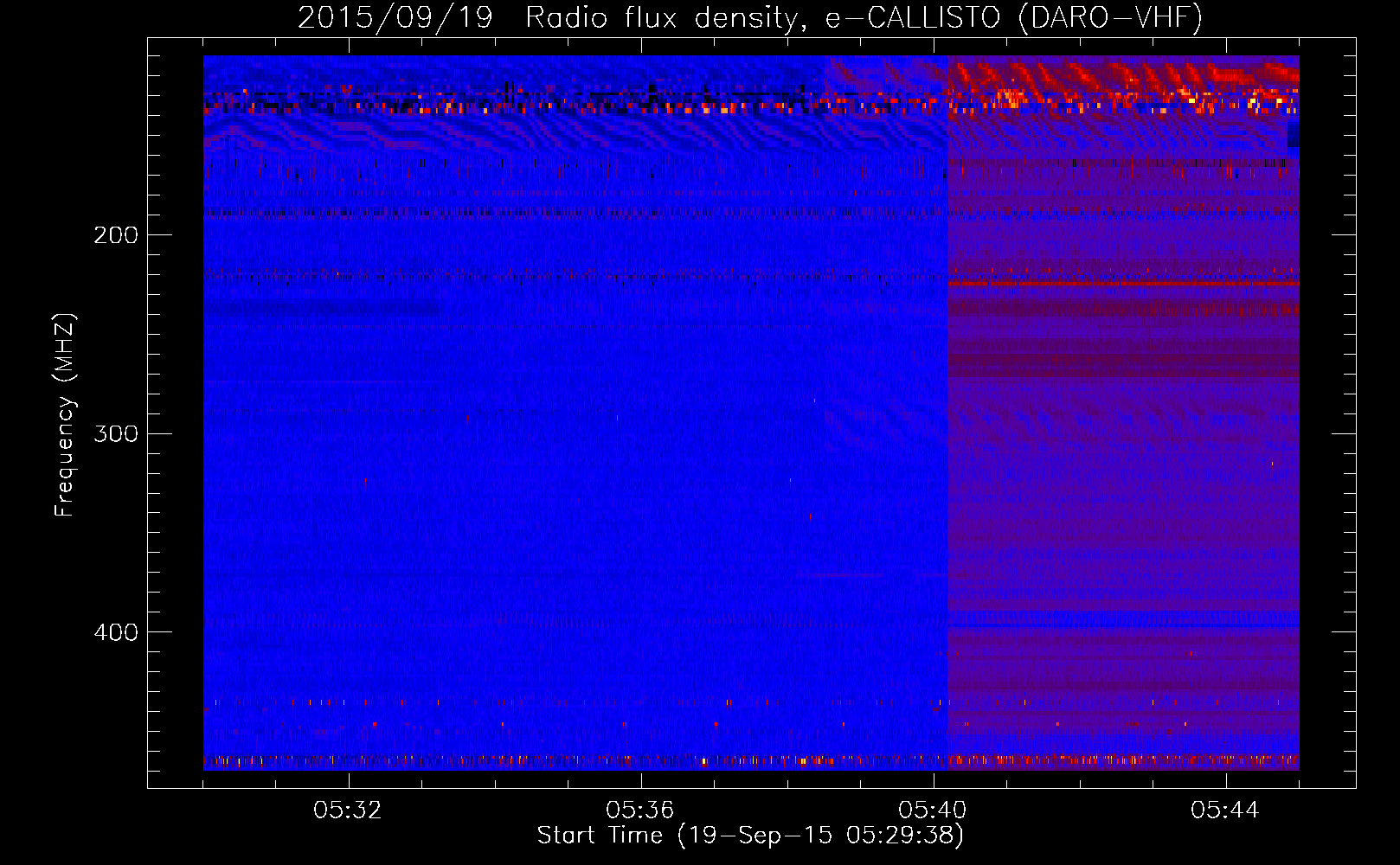Click the '05:44' time tick label
Image resolution: width=1400 pixels, height=865 pixels.
[x=1225, y=811]
